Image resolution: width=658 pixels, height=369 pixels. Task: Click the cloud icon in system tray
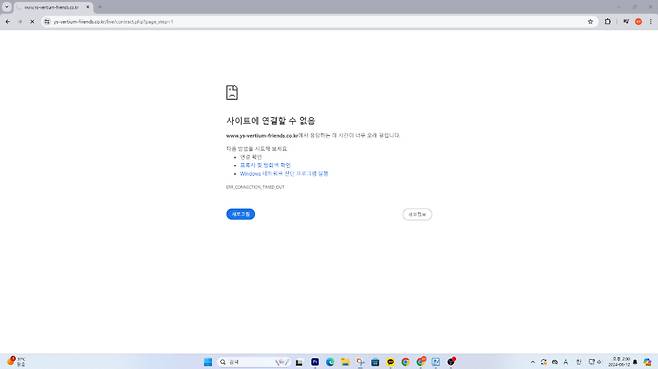[555, 362]
